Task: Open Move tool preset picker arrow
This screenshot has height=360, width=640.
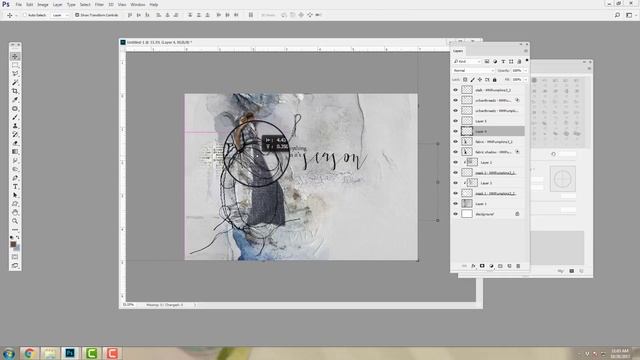Action: 17,15
